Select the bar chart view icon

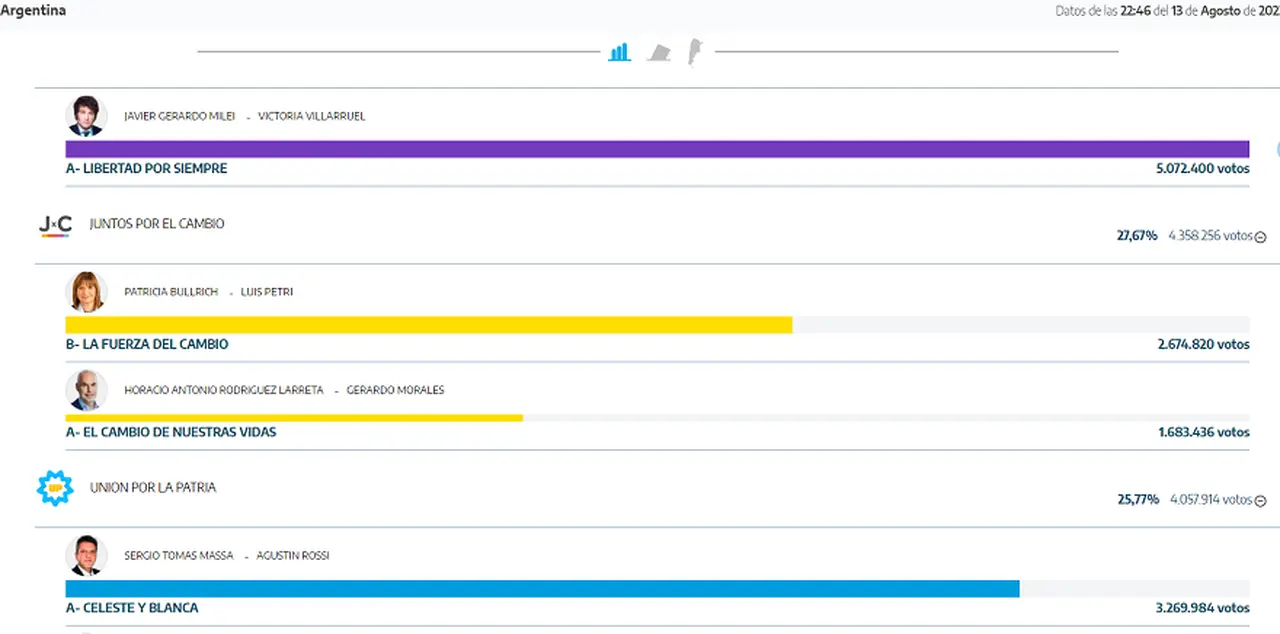620,52
